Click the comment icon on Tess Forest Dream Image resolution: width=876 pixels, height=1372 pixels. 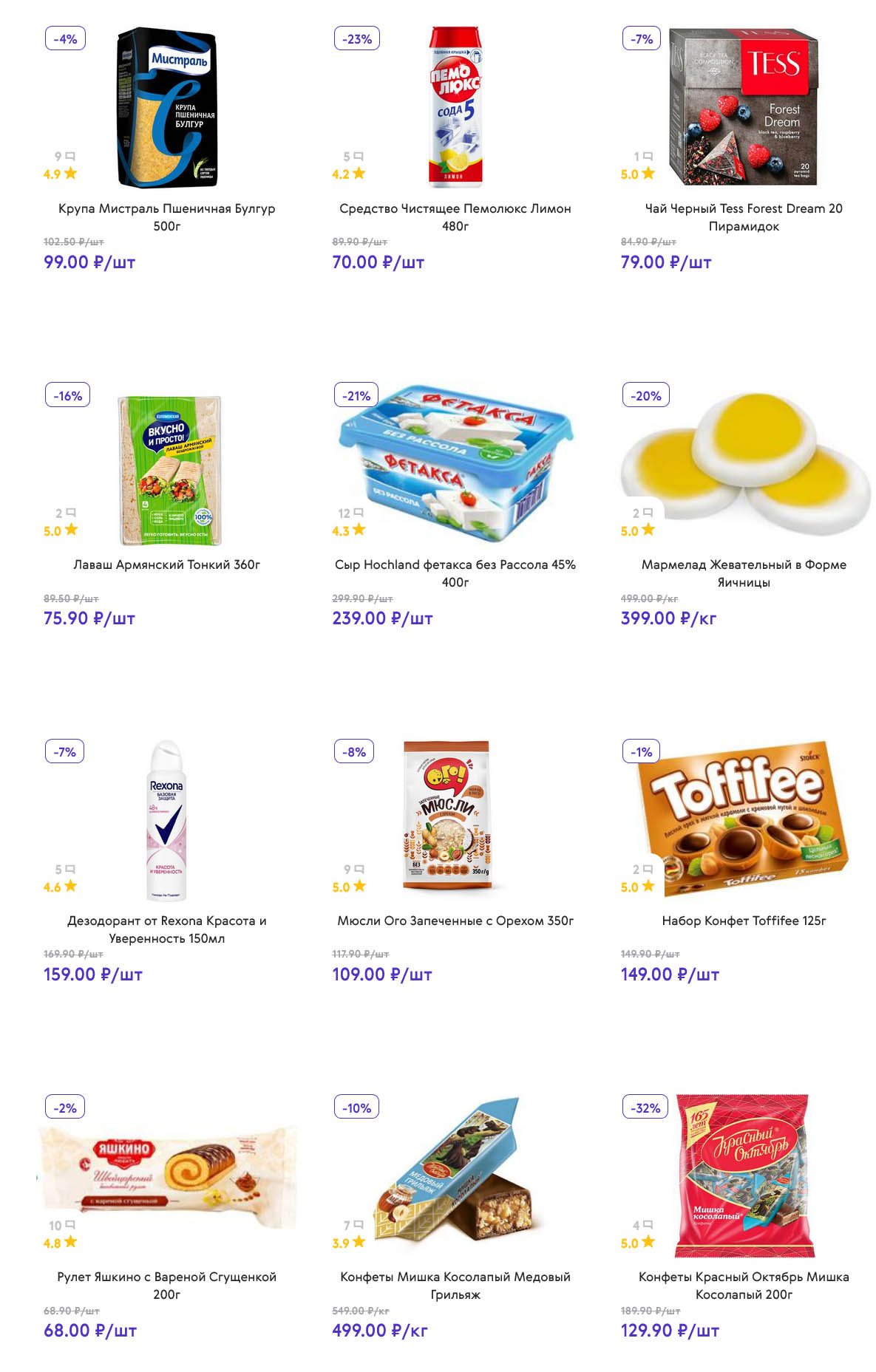[648, 156]
